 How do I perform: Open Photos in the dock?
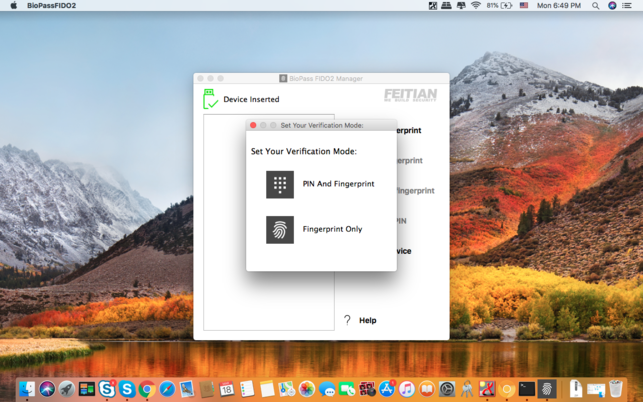pos(307,389)
